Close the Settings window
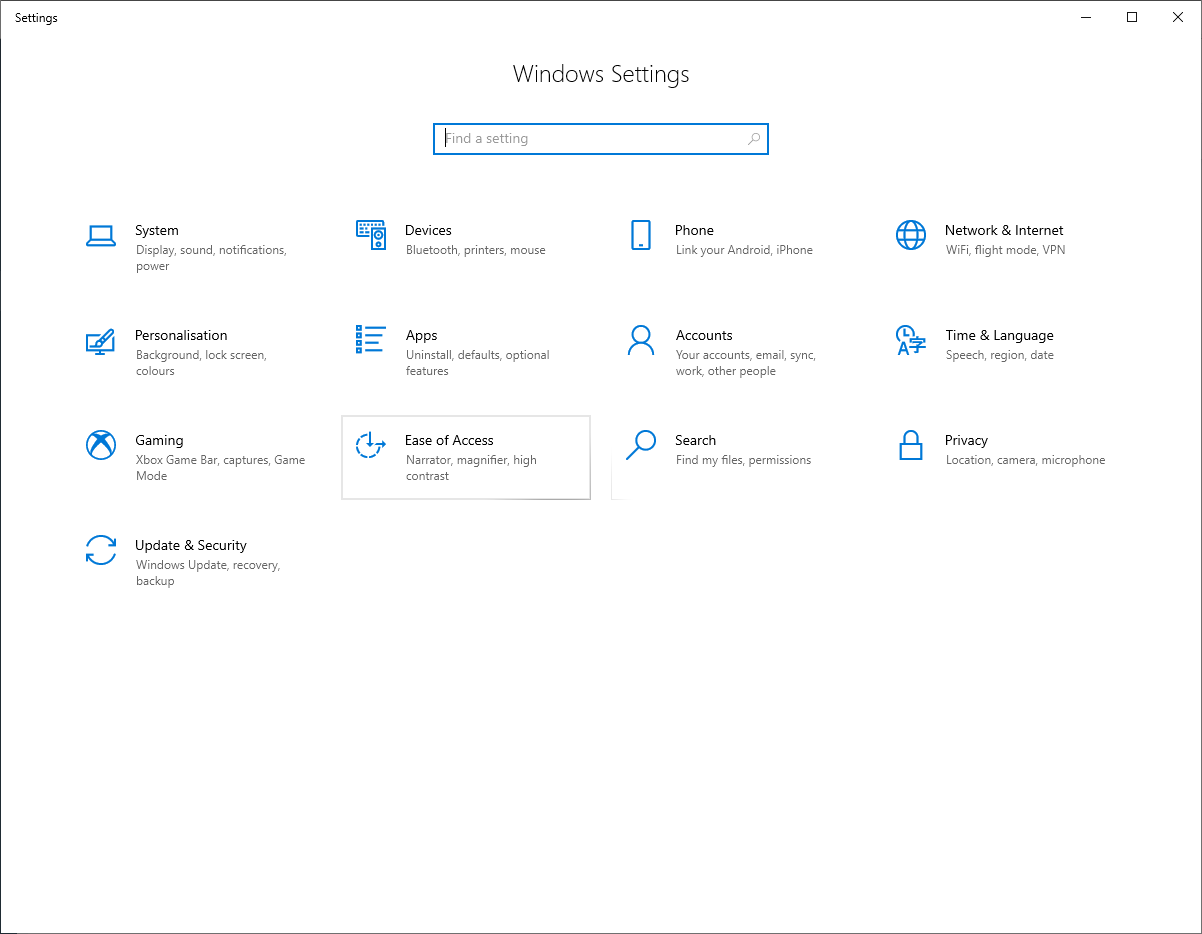 pos(1178,17)
